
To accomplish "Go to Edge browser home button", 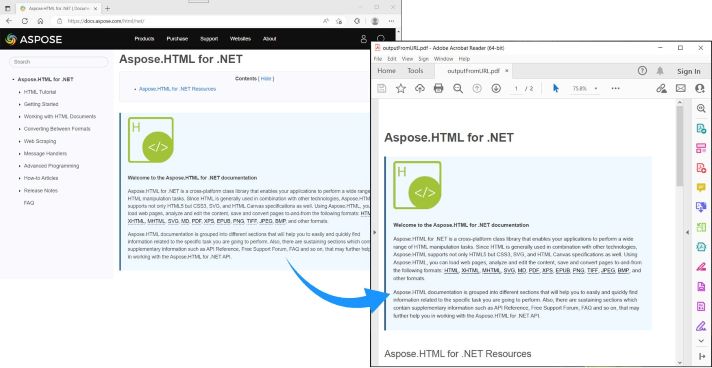I will [x=40, y=21].
